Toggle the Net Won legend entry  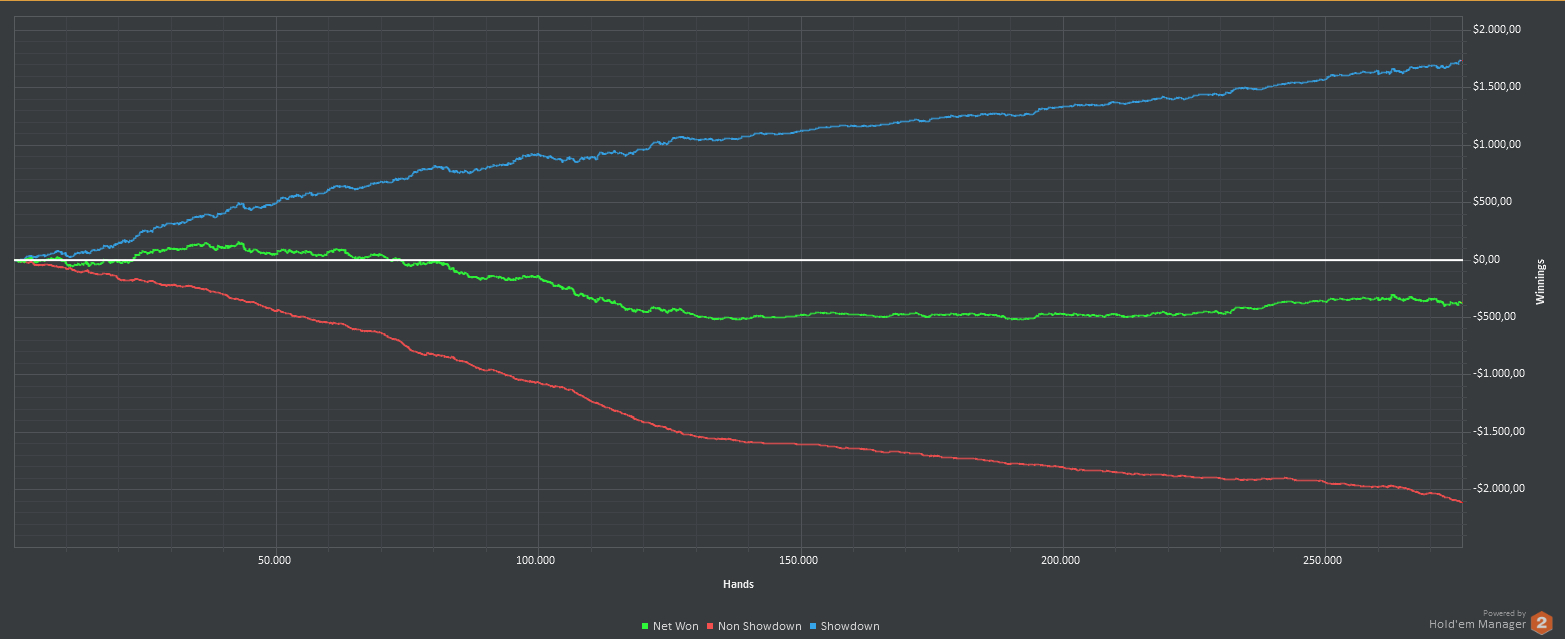point(669,626)
